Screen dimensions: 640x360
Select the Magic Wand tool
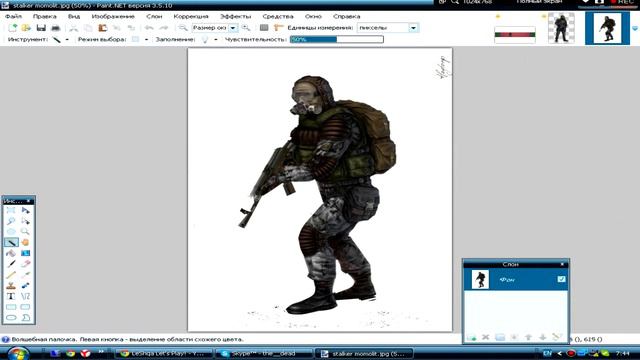click(x=11, y=242)
